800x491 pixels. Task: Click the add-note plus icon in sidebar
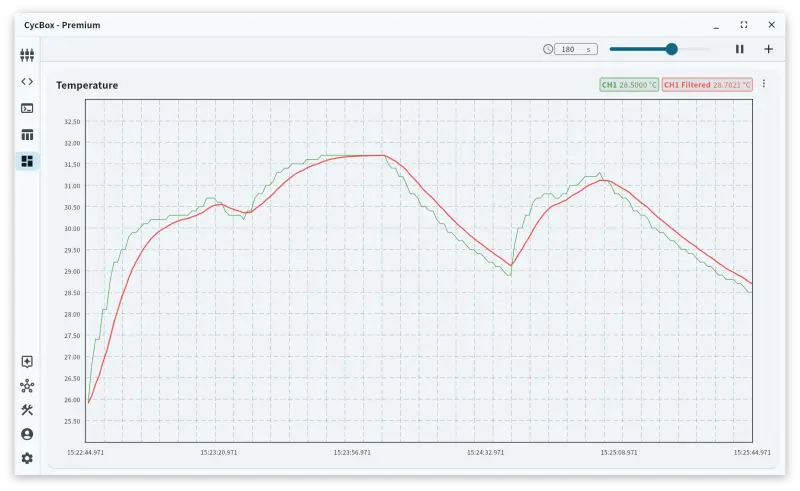coord(27,362)
